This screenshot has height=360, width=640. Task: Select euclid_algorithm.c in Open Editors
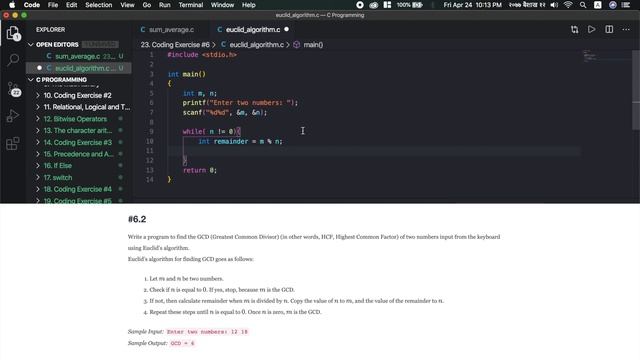[x=79, y=68]
